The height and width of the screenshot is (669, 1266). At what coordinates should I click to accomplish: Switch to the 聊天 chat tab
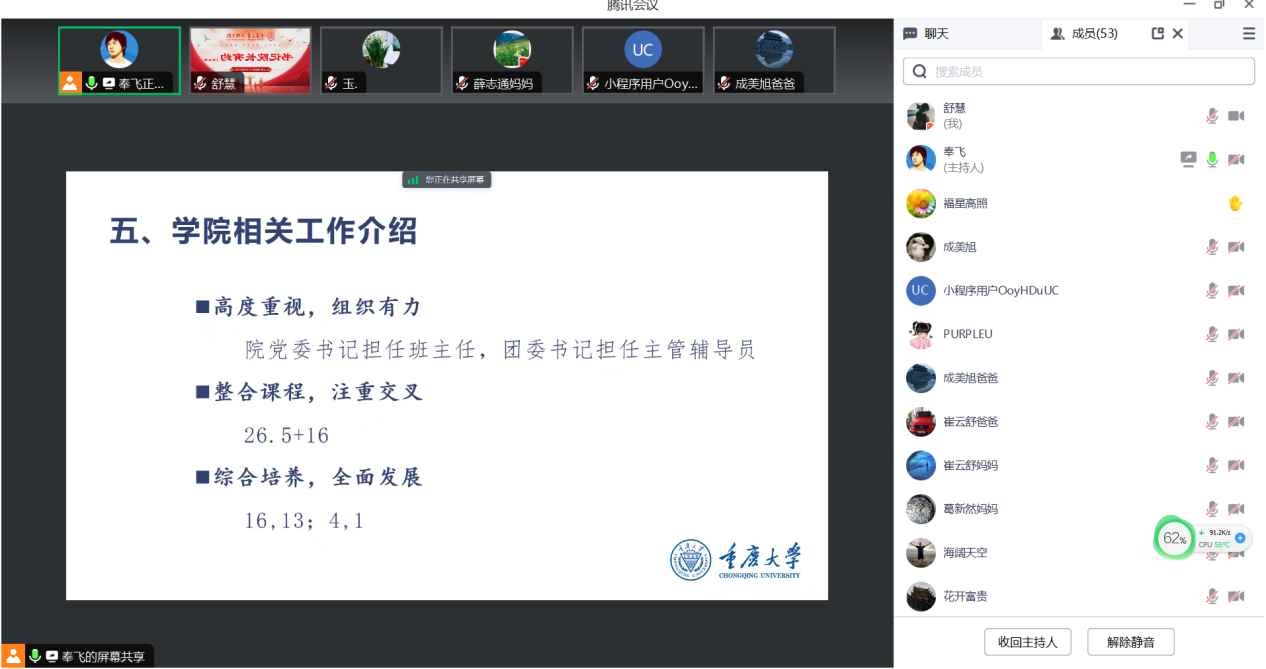coord(926,34)
